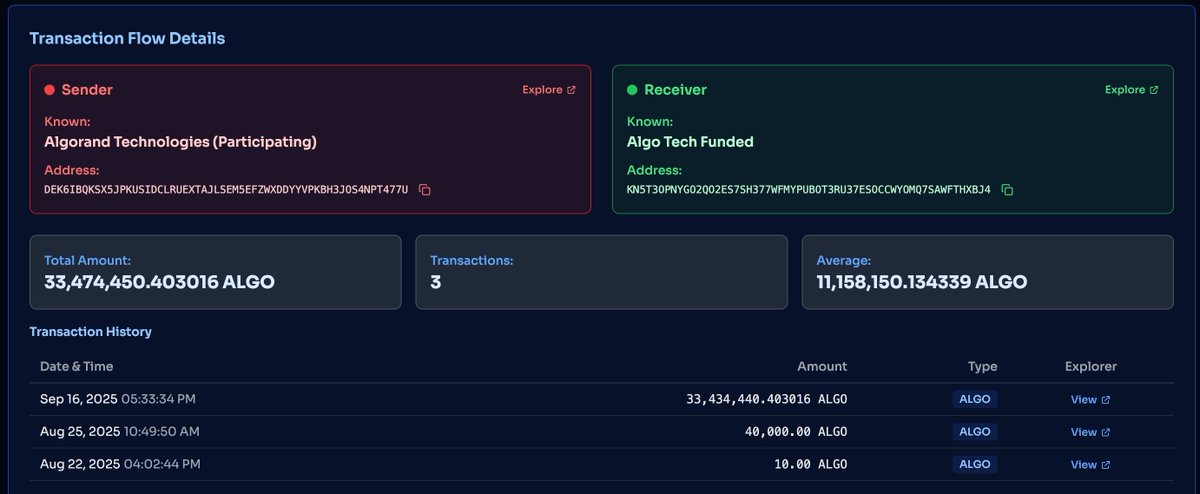This screenshot has height=494, width=1200.
Task: Click the Aug 22, 2025 04:02:44 PM date cell
Action: pyautogui.click(x=120, y=464)
